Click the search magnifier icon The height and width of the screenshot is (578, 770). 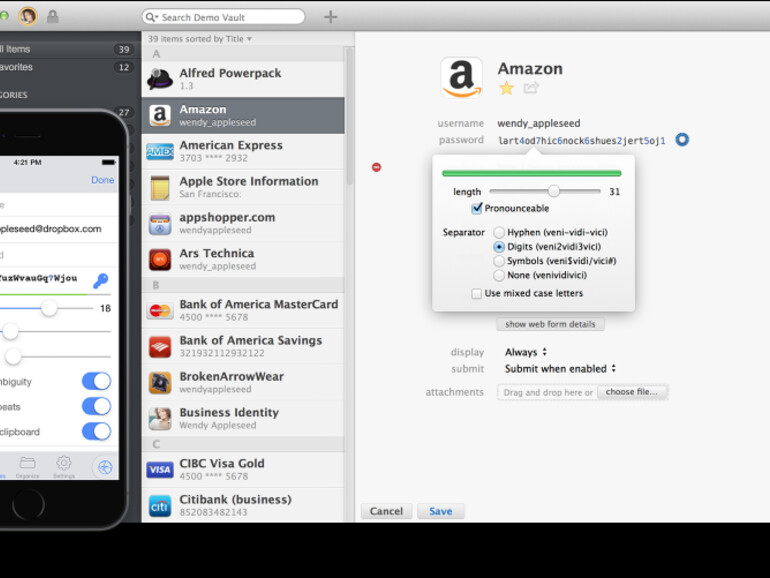(149, 17)
